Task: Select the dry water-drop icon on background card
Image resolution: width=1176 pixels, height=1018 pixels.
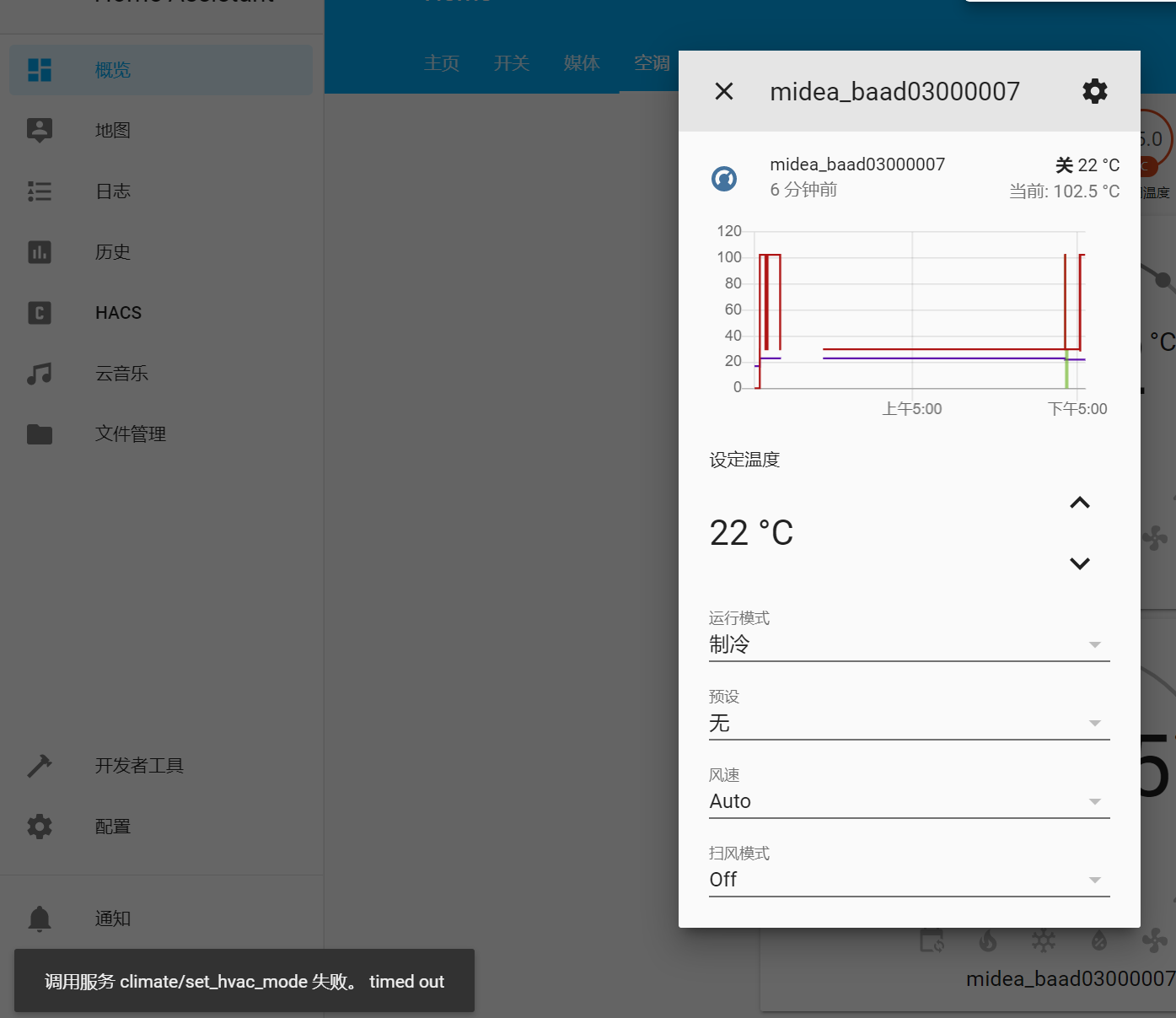Action: point(1099,940)
